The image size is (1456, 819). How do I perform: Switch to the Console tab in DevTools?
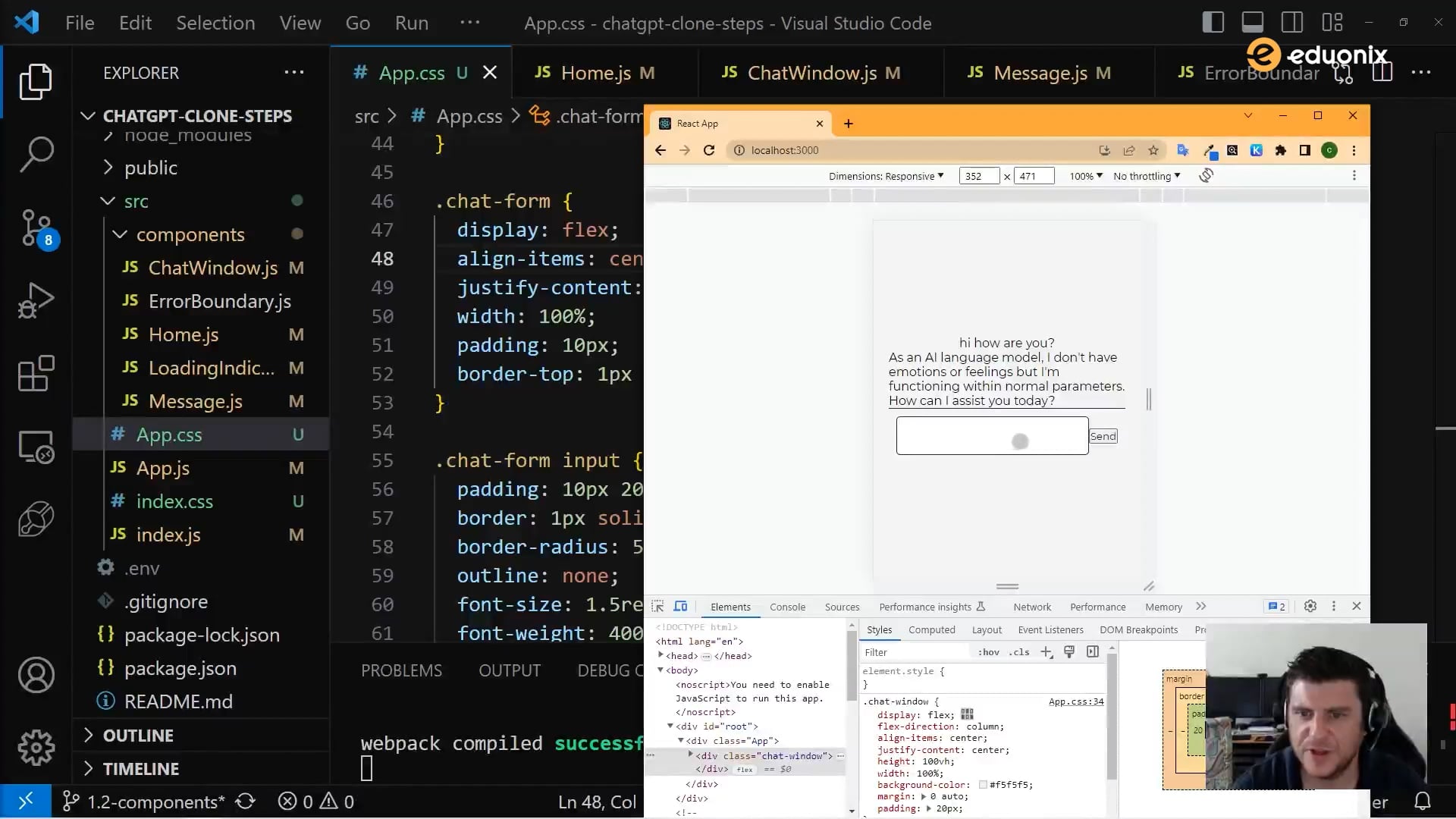[787, 606]
